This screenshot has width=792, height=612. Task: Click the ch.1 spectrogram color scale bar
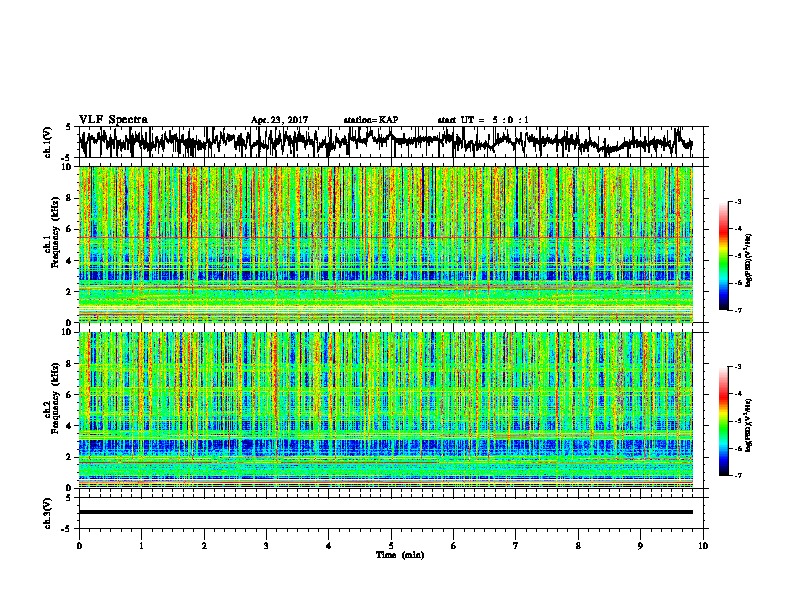pyautogui.click(x=723, y=255)
